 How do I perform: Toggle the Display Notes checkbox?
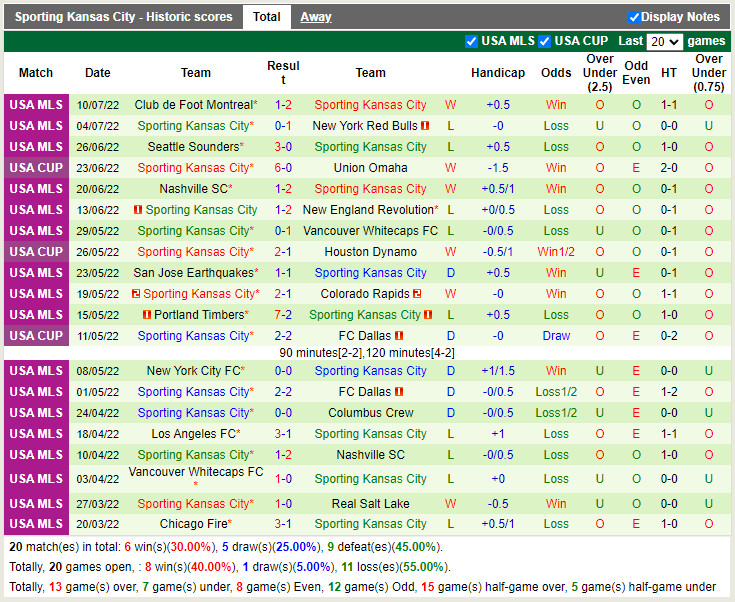point(634,17)
